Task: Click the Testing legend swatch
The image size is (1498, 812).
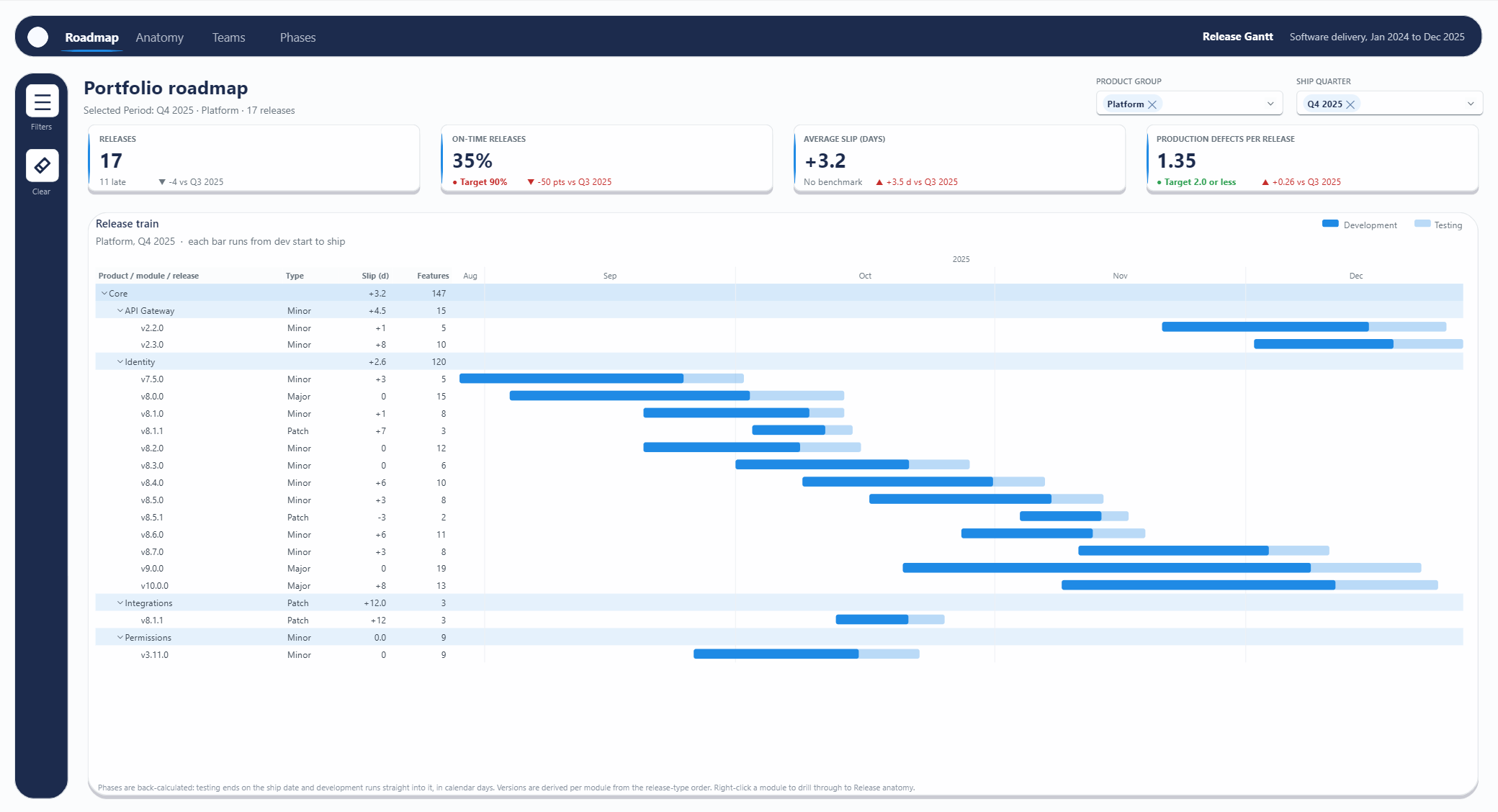Action: tap(1422, 224)
